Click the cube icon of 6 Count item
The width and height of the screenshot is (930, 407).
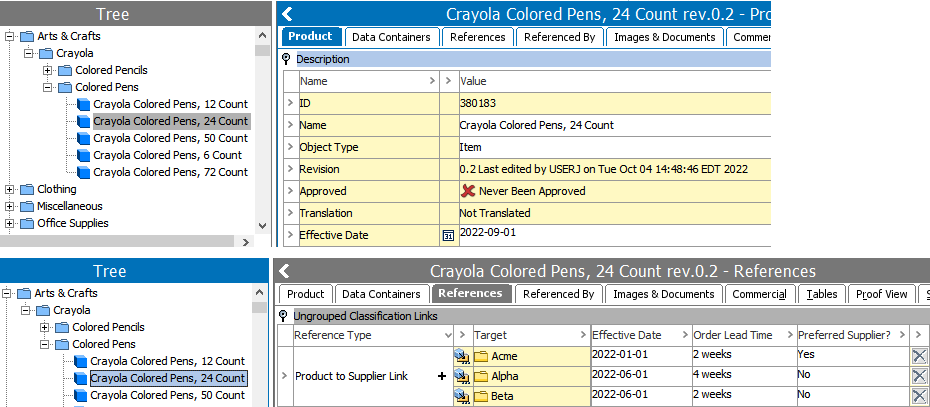pos(84,155)
